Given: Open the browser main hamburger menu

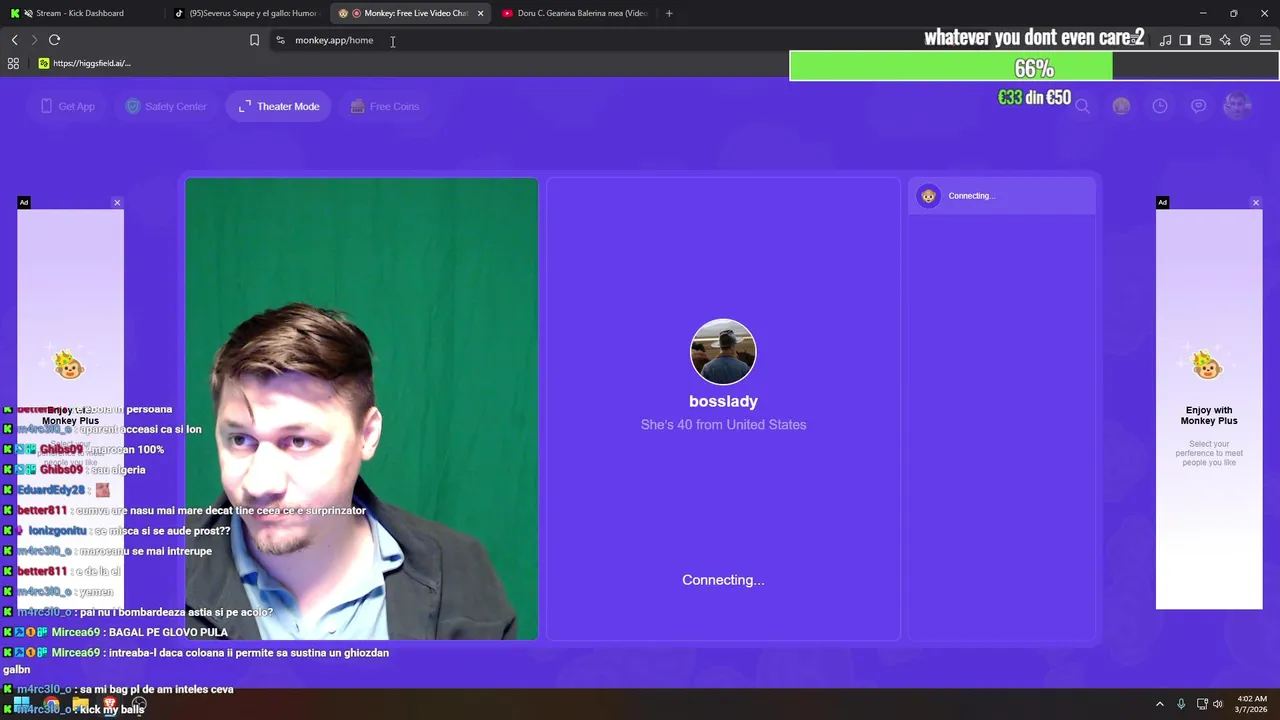Looking at the screenshot, I should point(1265,40).
